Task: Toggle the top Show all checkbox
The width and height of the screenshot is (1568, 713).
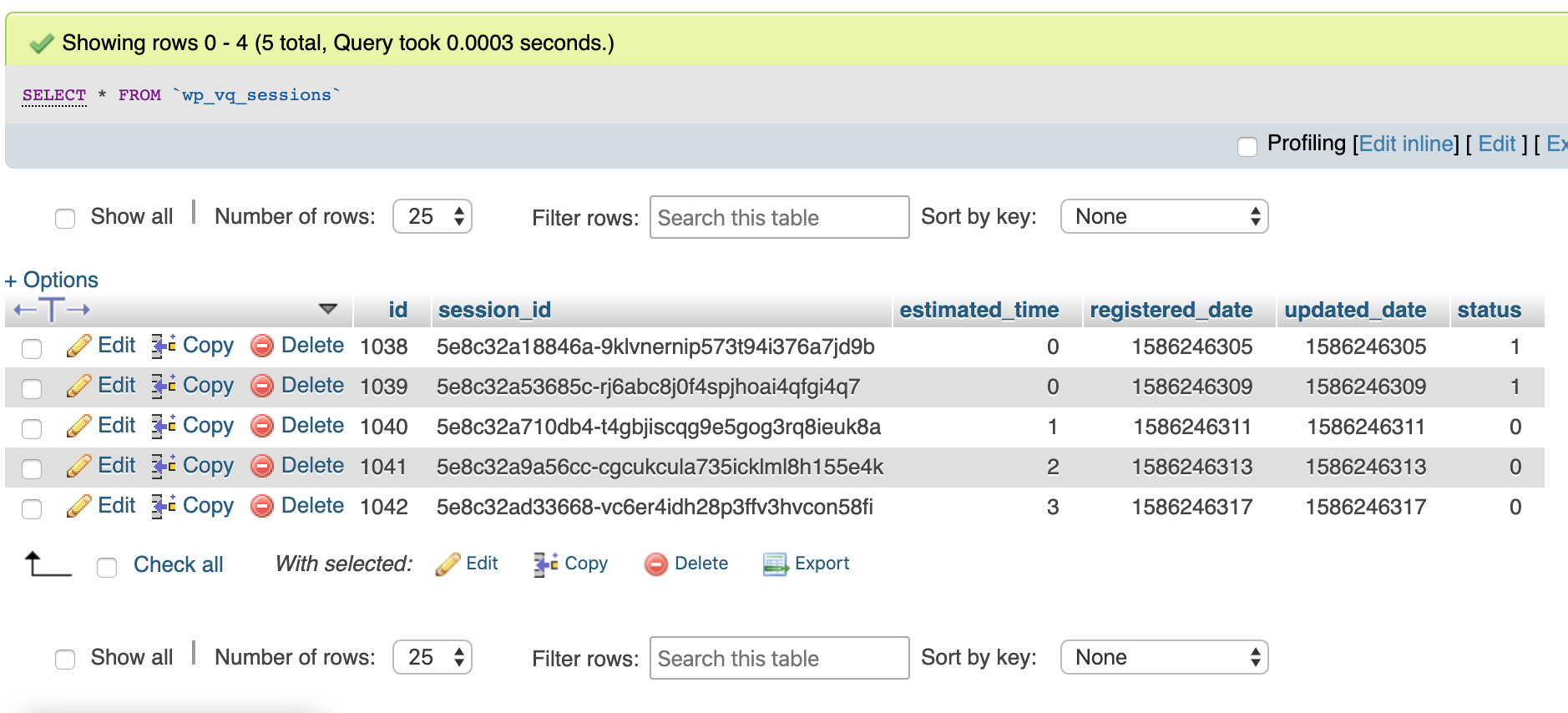Action: 65,218
